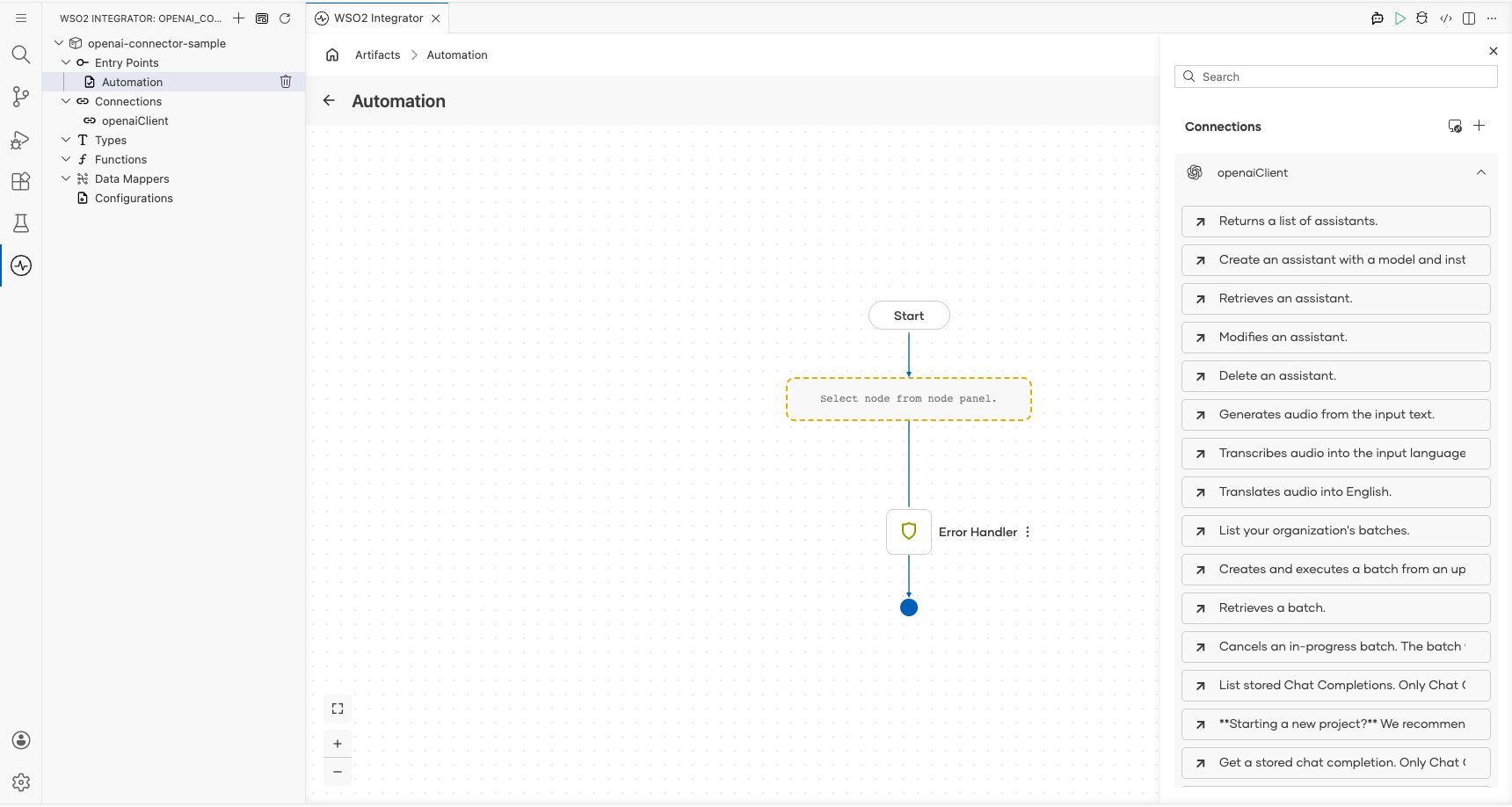Choose 'List stored Chat Completions' action
The image size is (1512, 807).
(1336, 686)
